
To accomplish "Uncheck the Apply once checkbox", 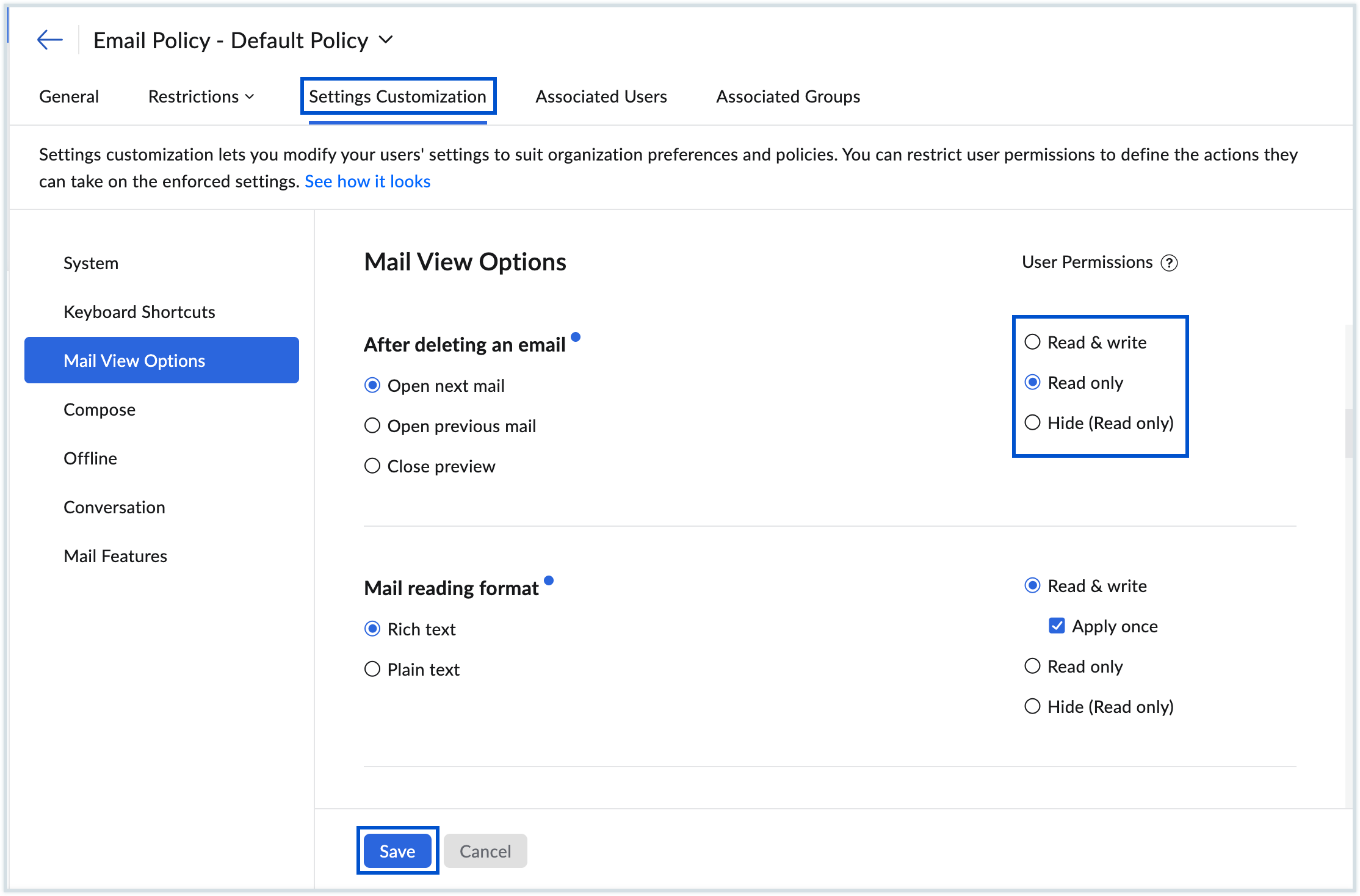I will (x=1057, y=626).
